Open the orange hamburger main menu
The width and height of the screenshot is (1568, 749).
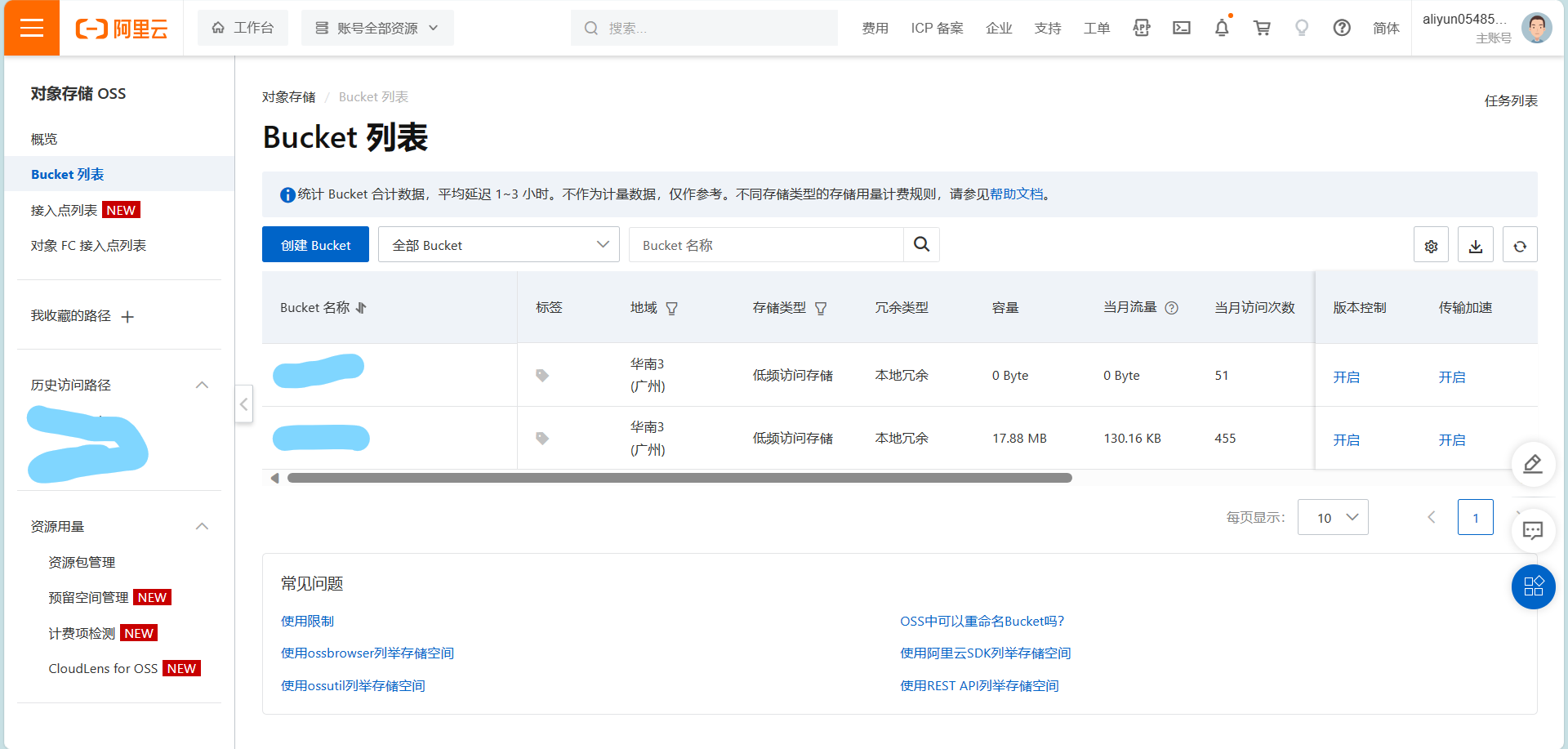(x=32, y=28)
